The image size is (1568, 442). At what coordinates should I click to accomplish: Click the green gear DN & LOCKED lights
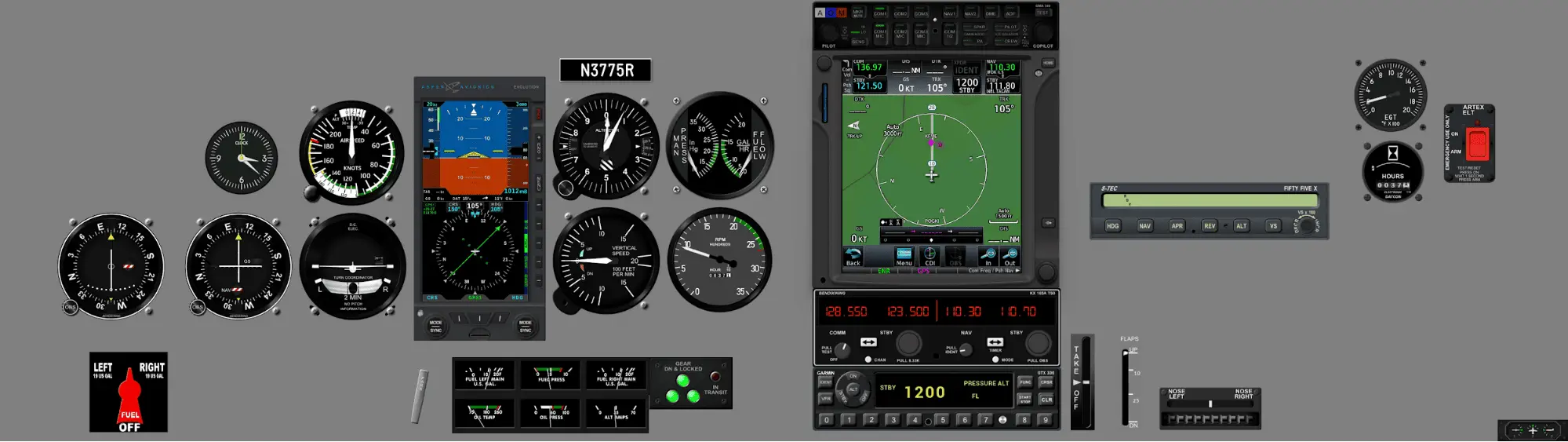point(682,391)
